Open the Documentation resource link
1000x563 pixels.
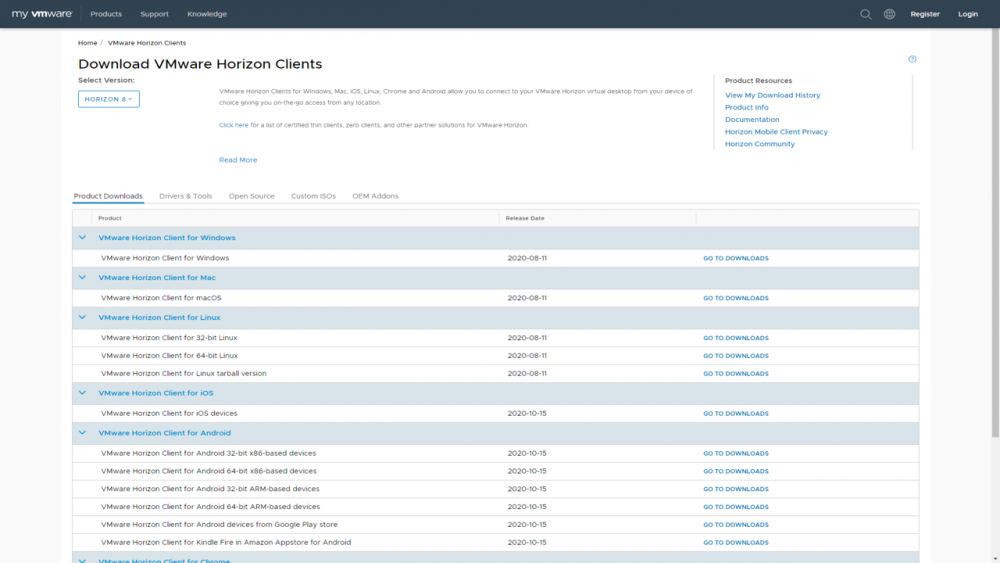pos(752,119)
